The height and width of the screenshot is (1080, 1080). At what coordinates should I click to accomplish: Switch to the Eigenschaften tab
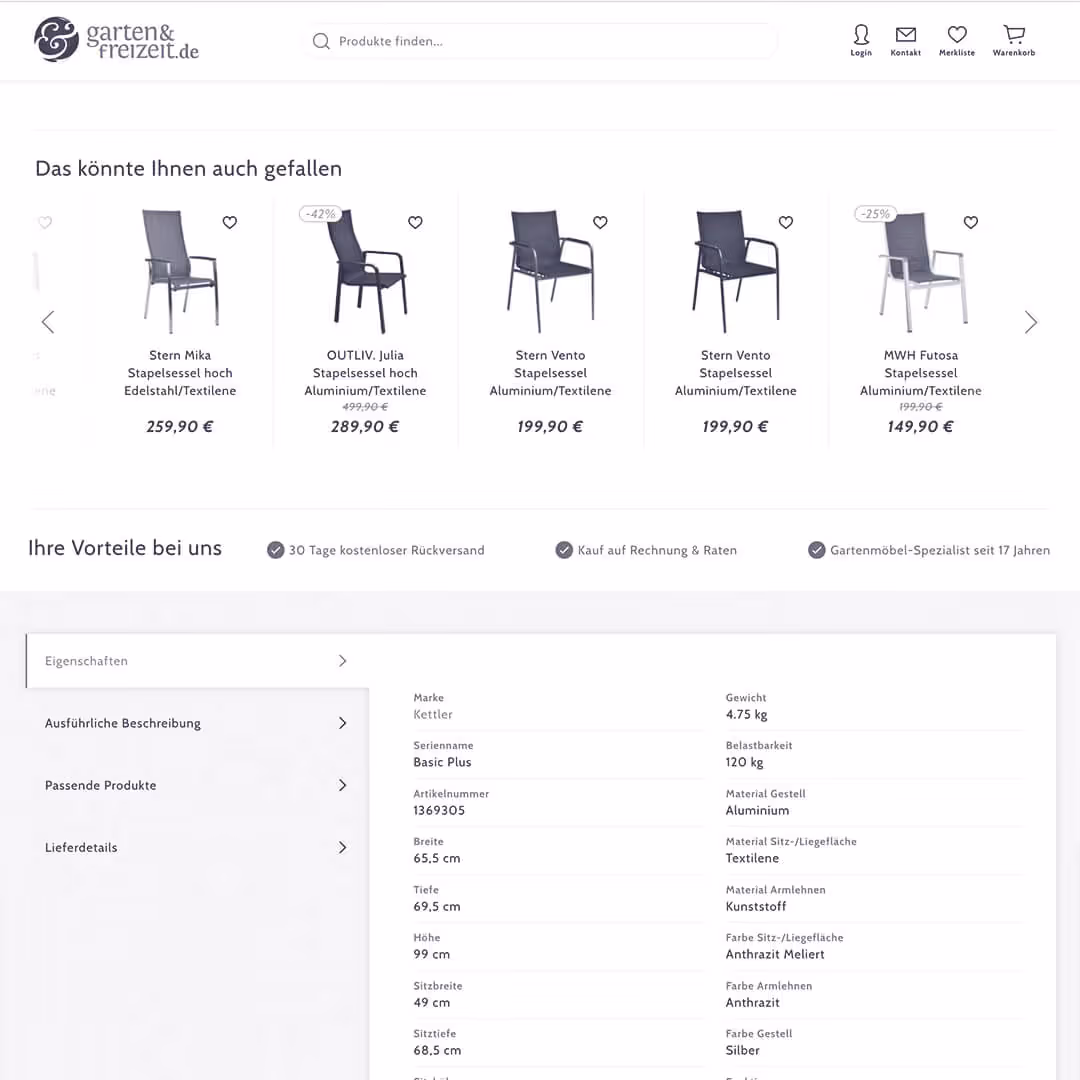click(x=86, y=660)
